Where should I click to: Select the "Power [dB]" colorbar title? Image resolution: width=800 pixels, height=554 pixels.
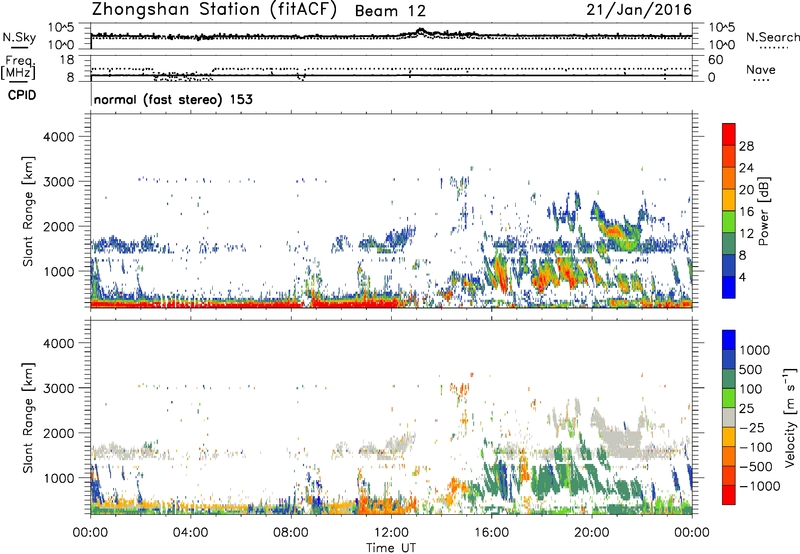pos(764,211)
